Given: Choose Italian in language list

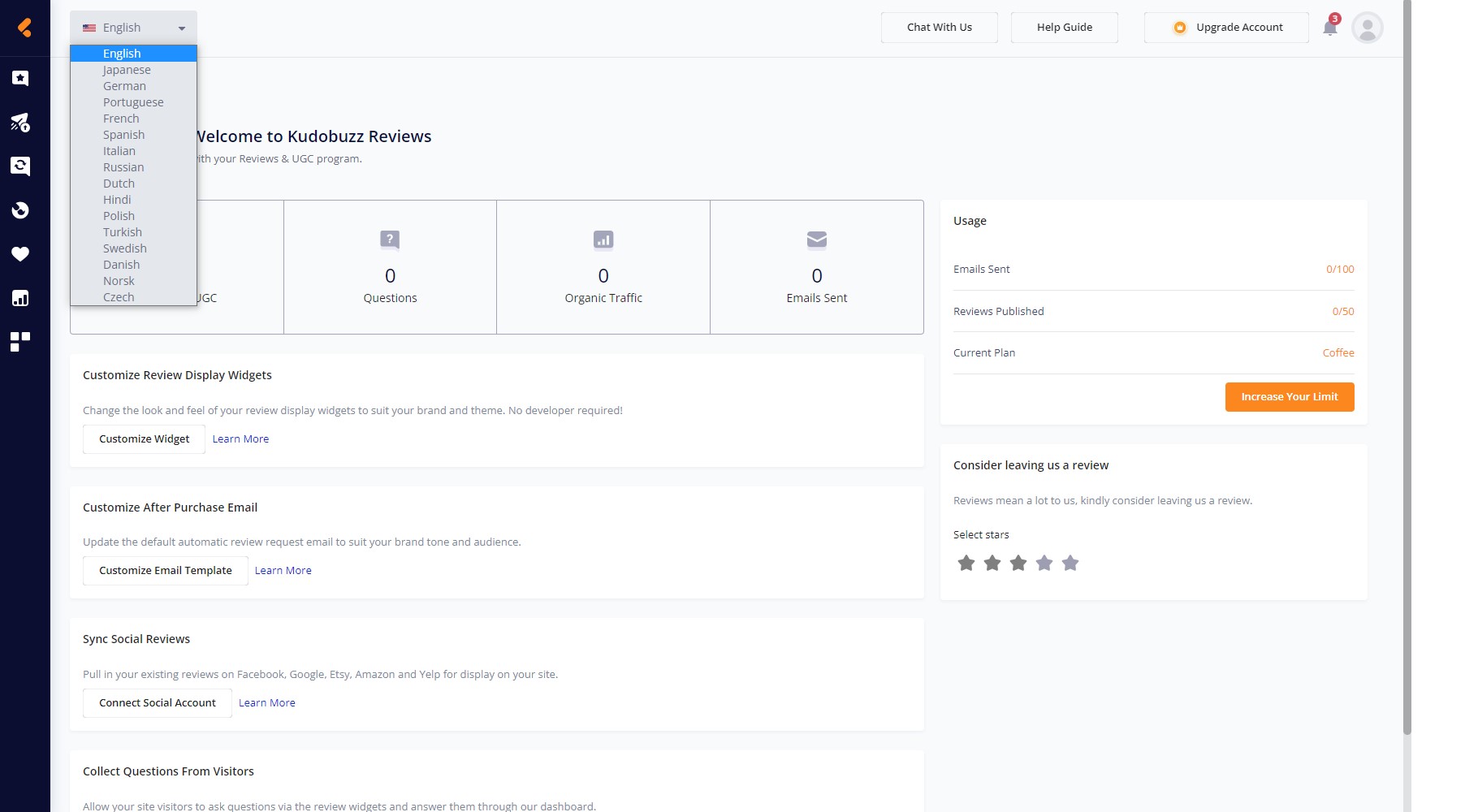Looking at the screenshot, I should pyautogui.click(x=133, y=151).
